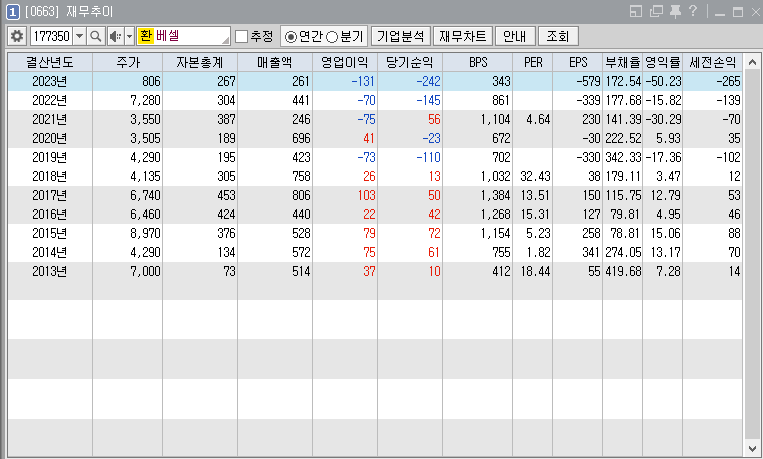Viewport: 763px width, 459px height.
Task: Select the 2018년 row
Action: [375, 176]
